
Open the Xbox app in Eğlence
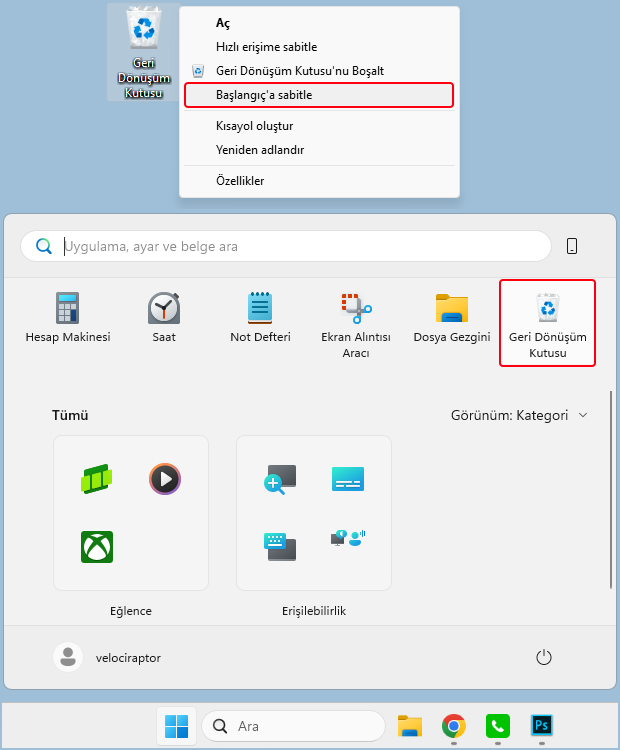[97, 547]
